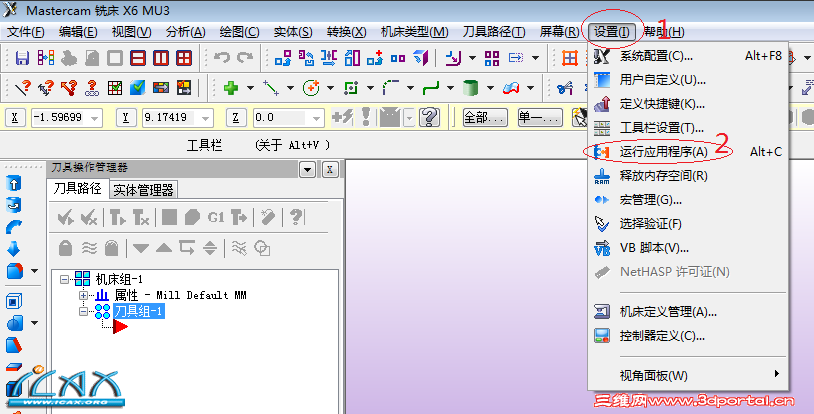Click the green cylinder solid icon

click(x=470, y=88)
